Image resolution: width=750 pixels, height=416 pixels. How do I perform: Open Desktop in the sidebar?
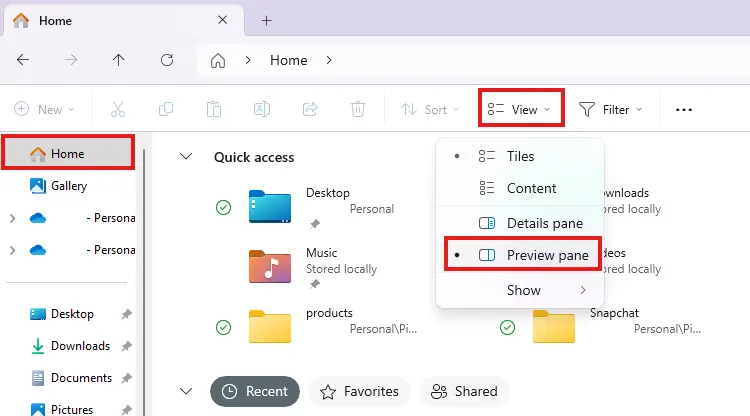click(x=72, y=314)
